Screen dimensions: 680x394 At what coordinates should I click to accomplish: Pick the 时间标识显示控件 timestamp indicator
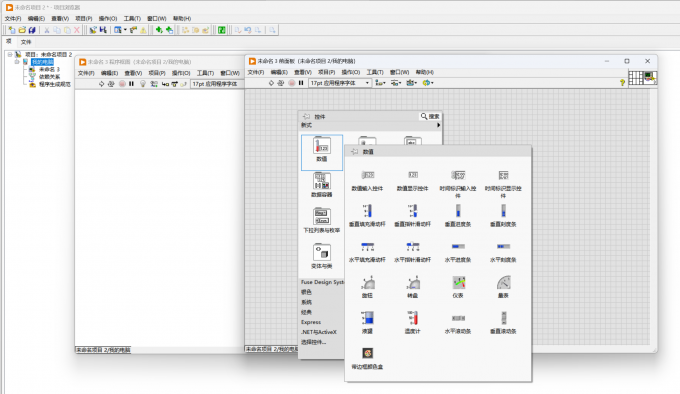coord(503,175)
